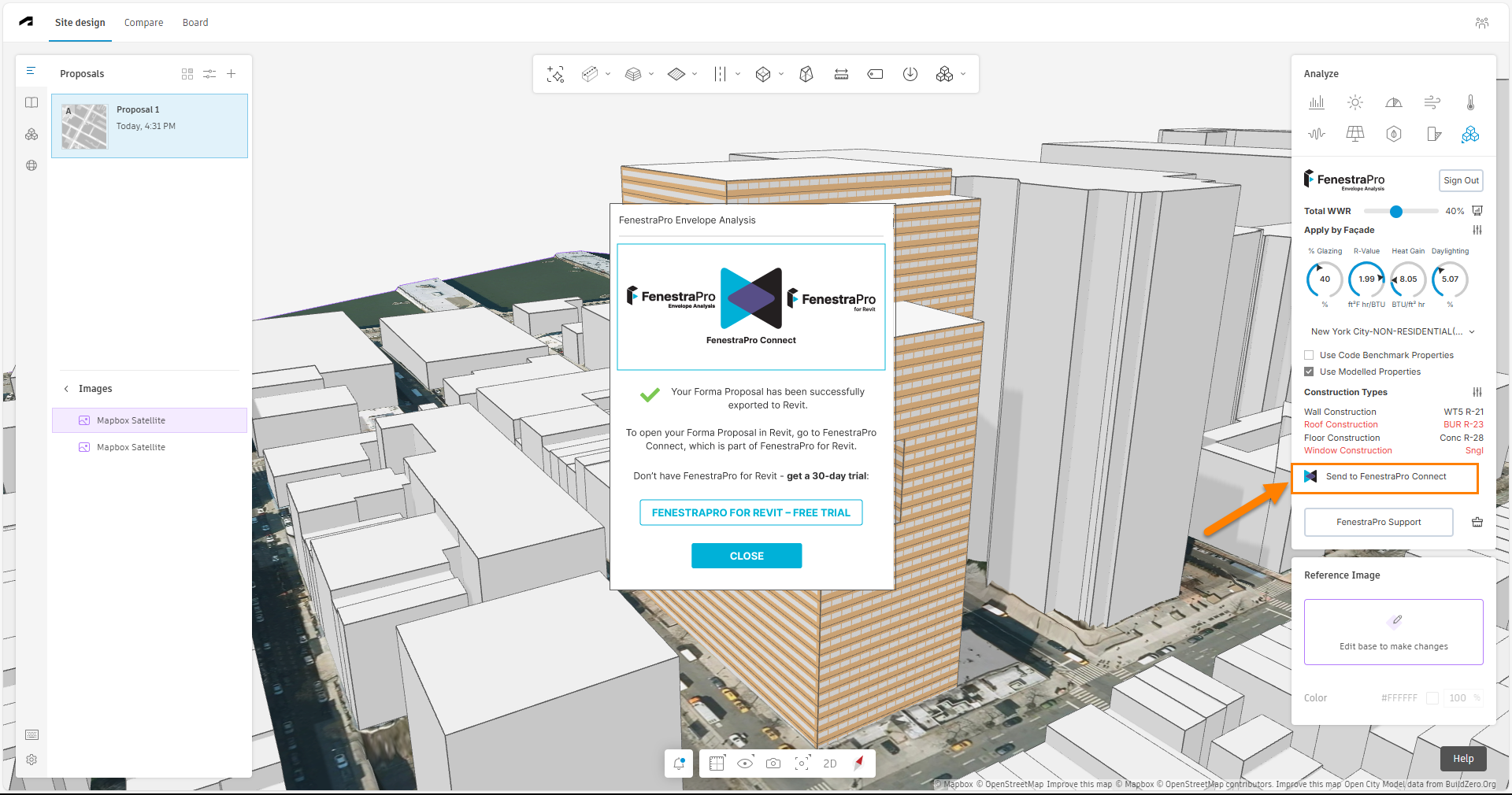This screenshot has width=1512, height=795.
Task: Open Apply by Façade settings sliders
Action: click(1477, 230)
